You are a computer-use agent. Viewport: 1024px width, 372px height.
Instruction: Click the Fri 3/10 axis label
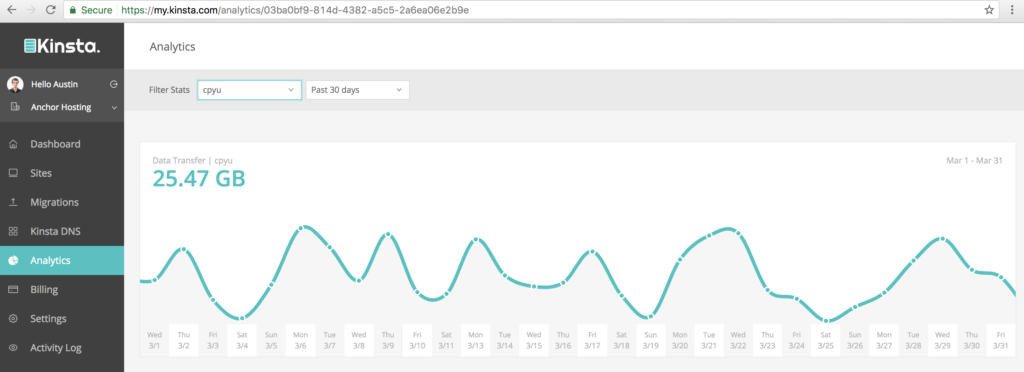coord(417,339)
